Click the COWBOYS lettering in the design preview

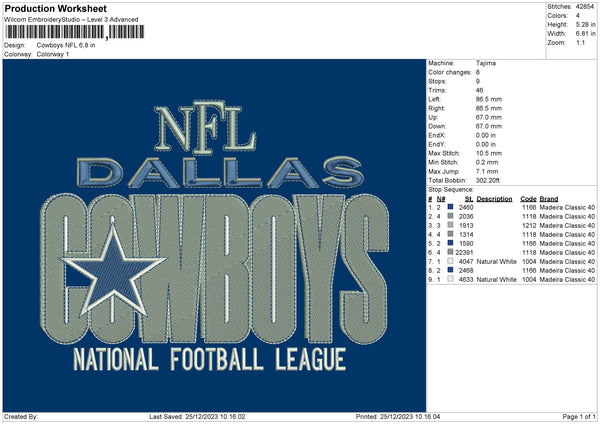pyautogui.click(x=215, y=269)
